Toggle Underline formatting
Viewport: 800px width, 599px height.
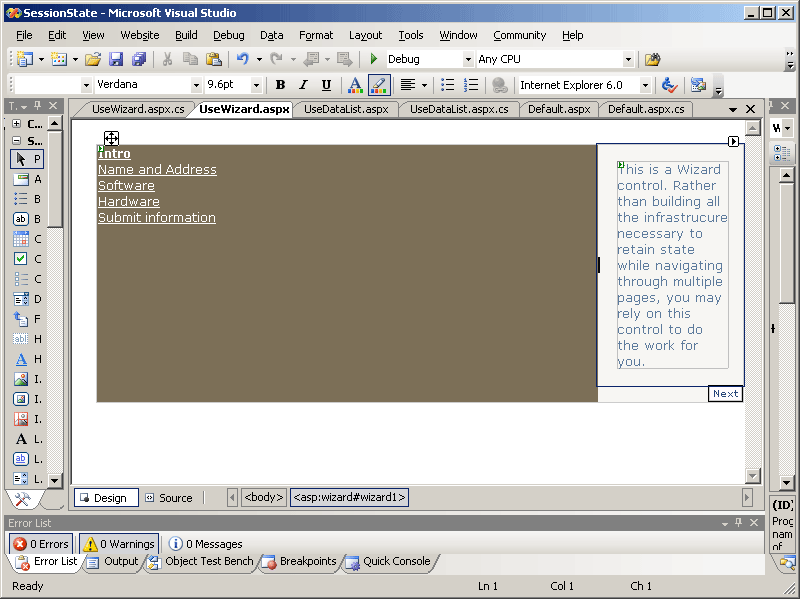(x=326, y=85)
